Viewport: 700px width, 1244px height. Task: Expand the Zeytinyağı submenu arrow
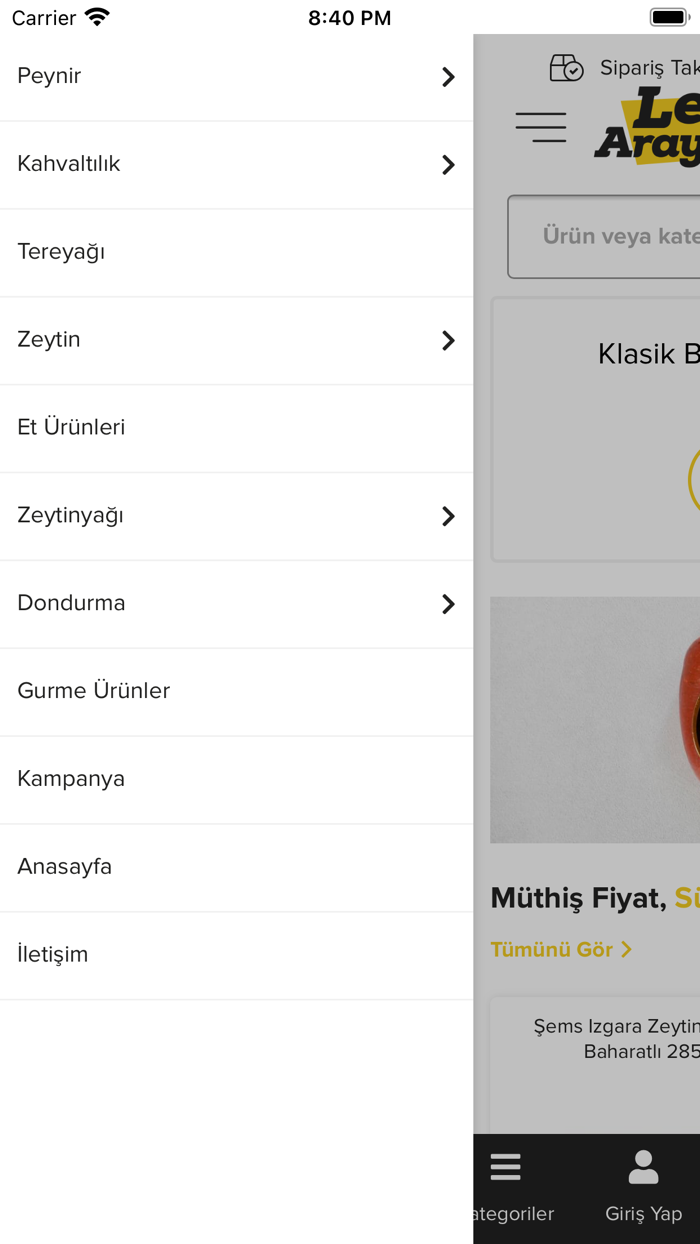tap(448, 516)
